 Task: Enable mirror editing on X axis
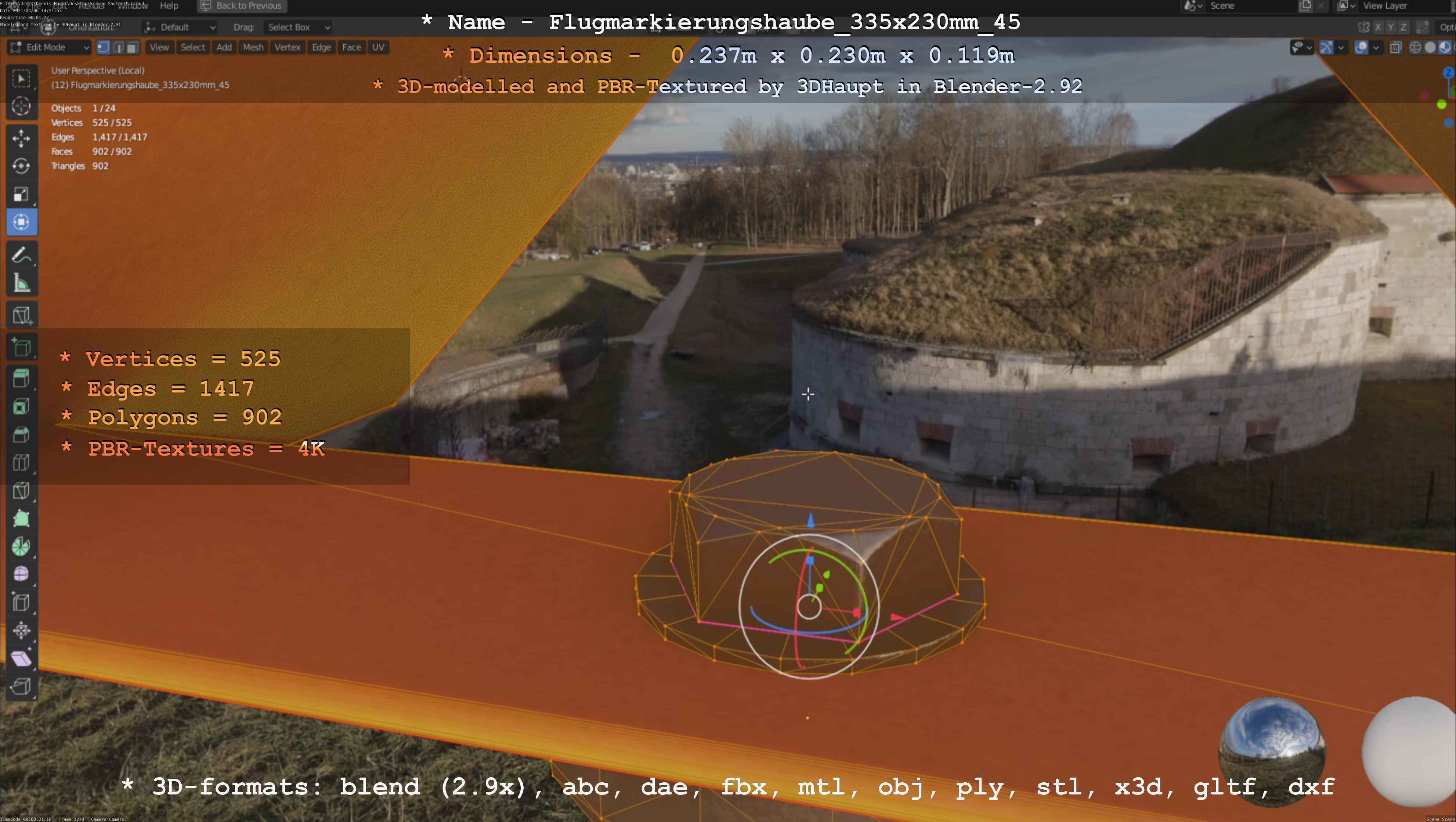(x=1379, y=27)
